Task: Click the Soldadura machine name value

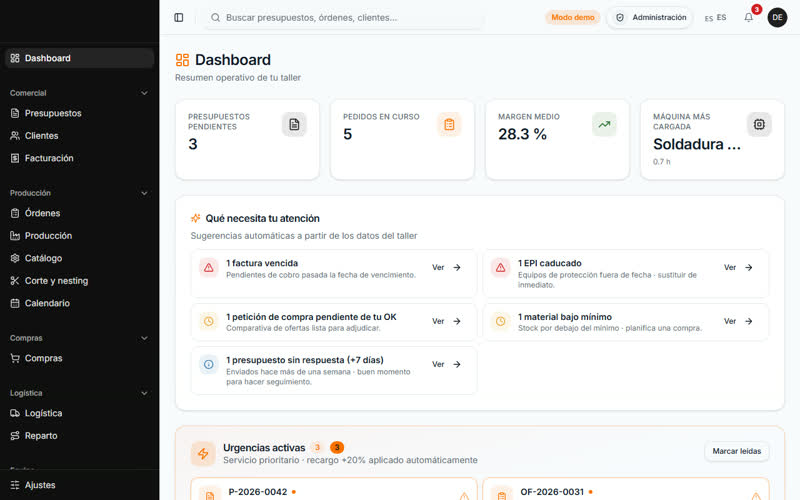Action: 697,144
